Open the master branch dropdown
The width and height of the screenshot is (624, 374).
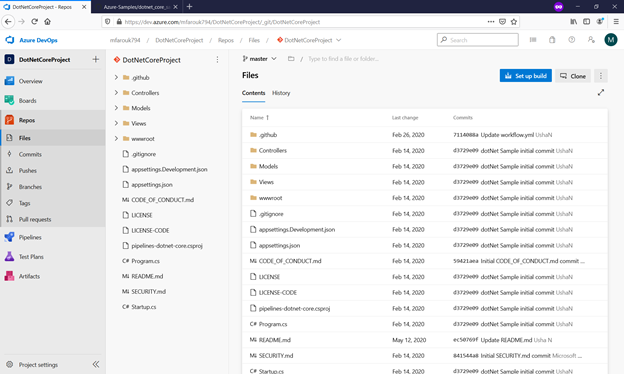(x=259, y=59)
